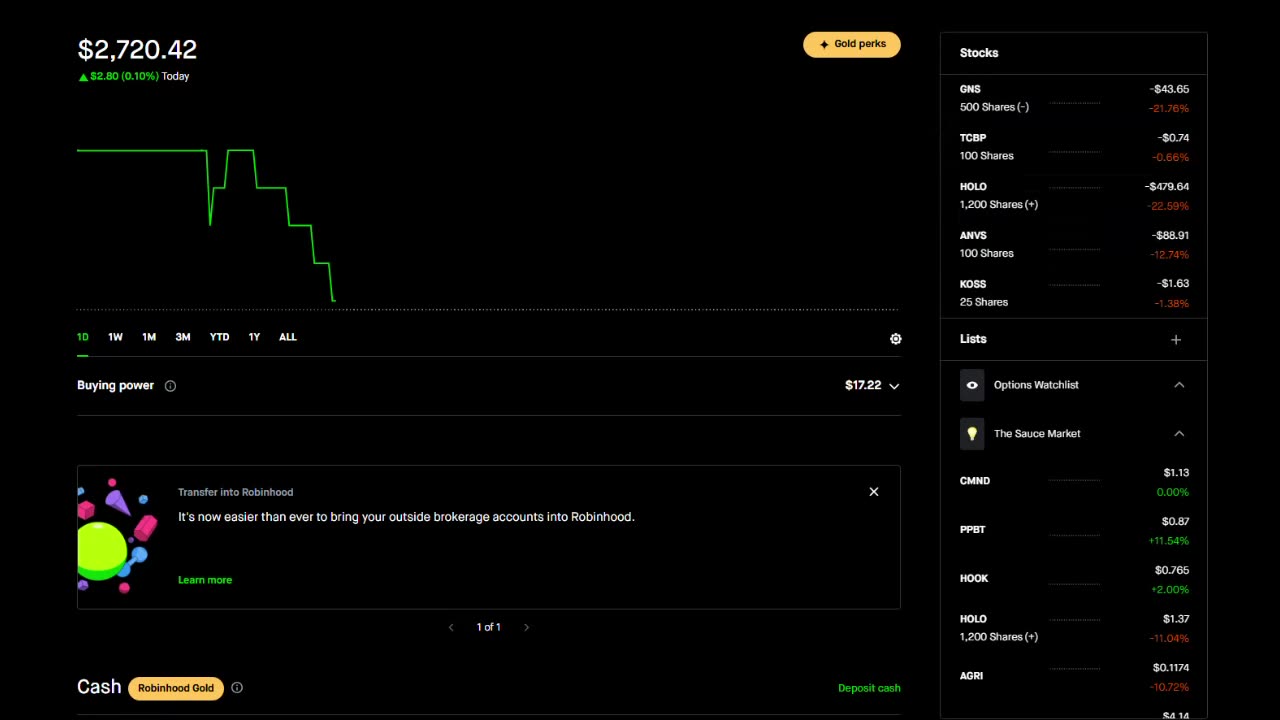The height and width of the screenshot is (720, 1280).
Task: Collapse The Sauce Market list chevron
Action: coord(1179,434)
